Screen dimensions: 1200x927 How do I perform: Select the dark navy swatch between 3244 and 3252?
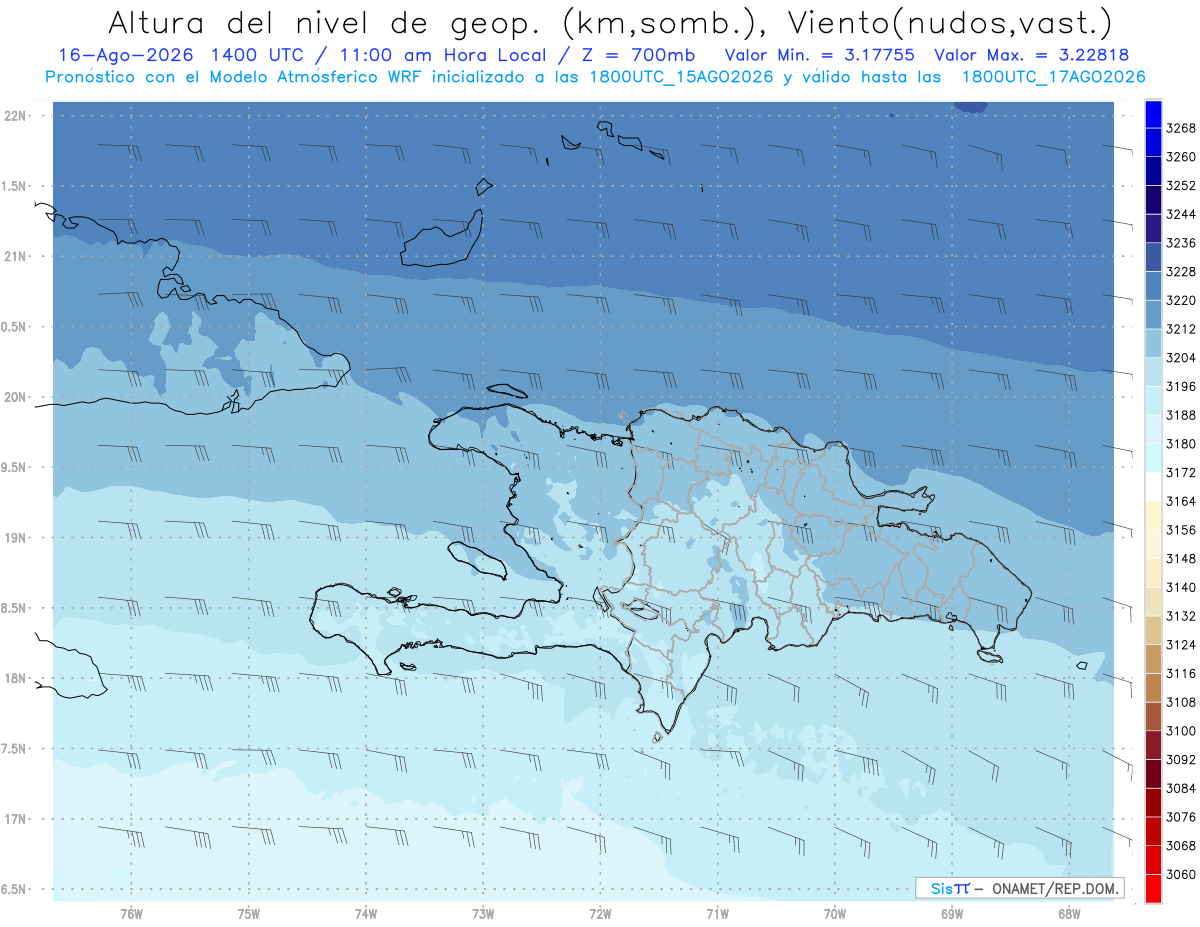tap(1153, 200)
